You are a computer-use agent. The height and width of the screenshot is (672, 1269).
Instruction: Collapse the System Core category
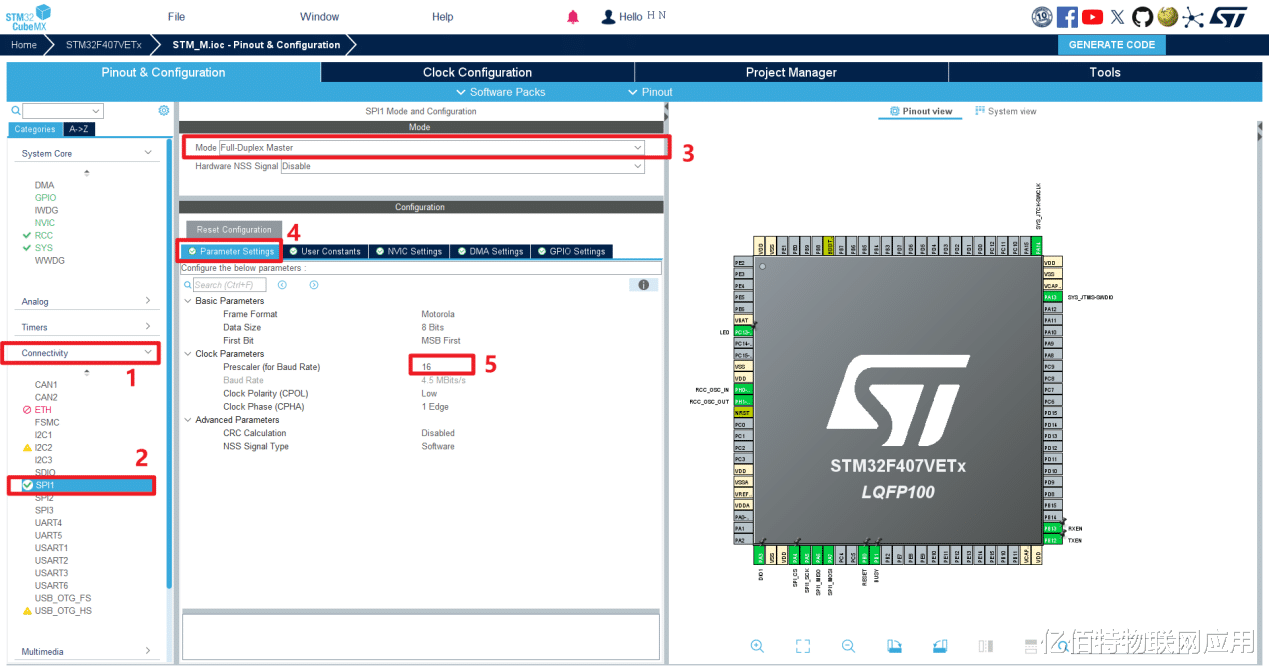pos(148,153)
